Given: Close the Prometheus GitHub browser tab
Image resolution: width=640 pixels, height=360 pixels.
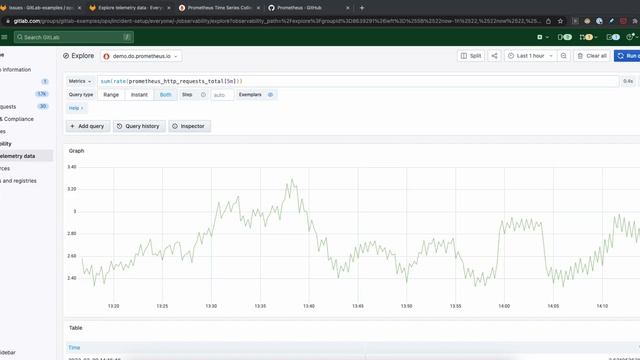Looking at the screenshot, I should tap(348, 8).
